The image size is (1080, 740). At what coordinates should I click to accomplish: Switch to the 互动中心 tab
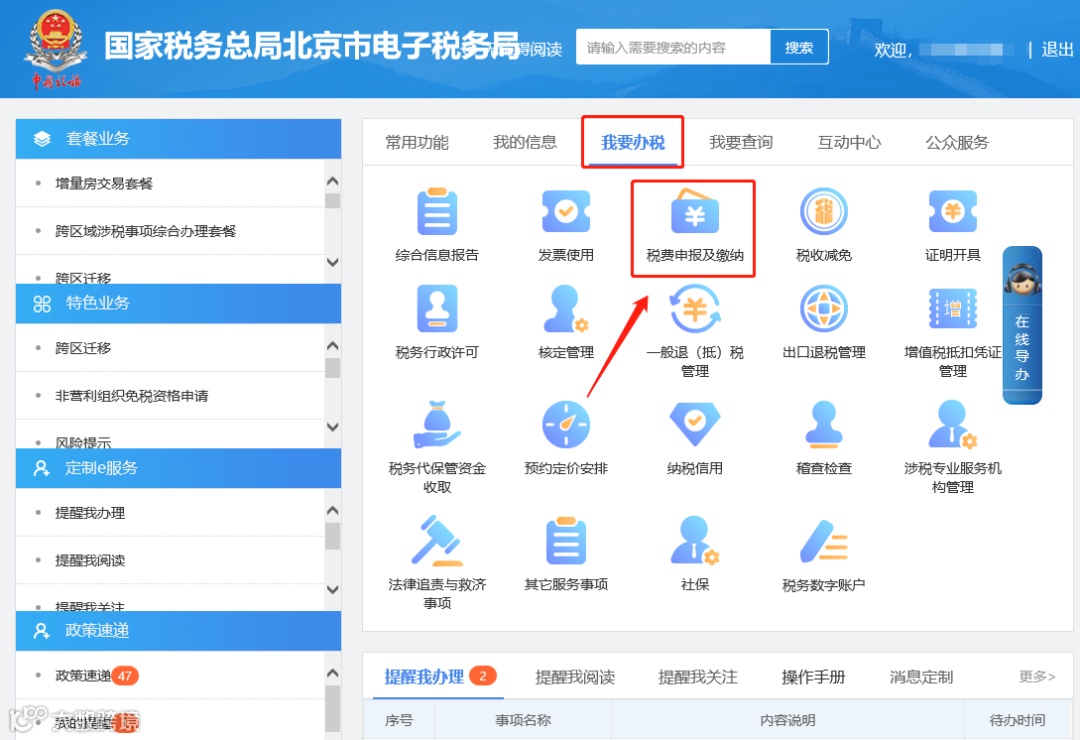point(849,143)
